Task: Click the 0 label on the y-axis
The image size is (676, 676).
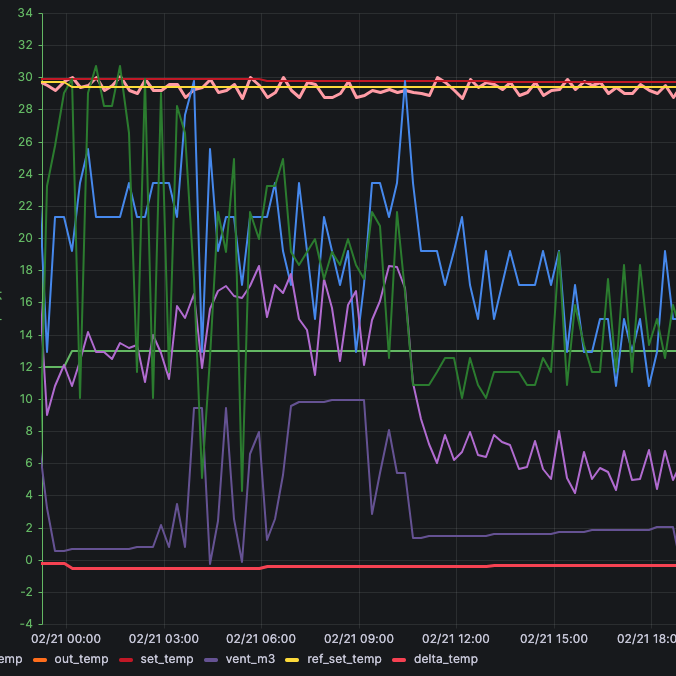Action: pos(29,560)
